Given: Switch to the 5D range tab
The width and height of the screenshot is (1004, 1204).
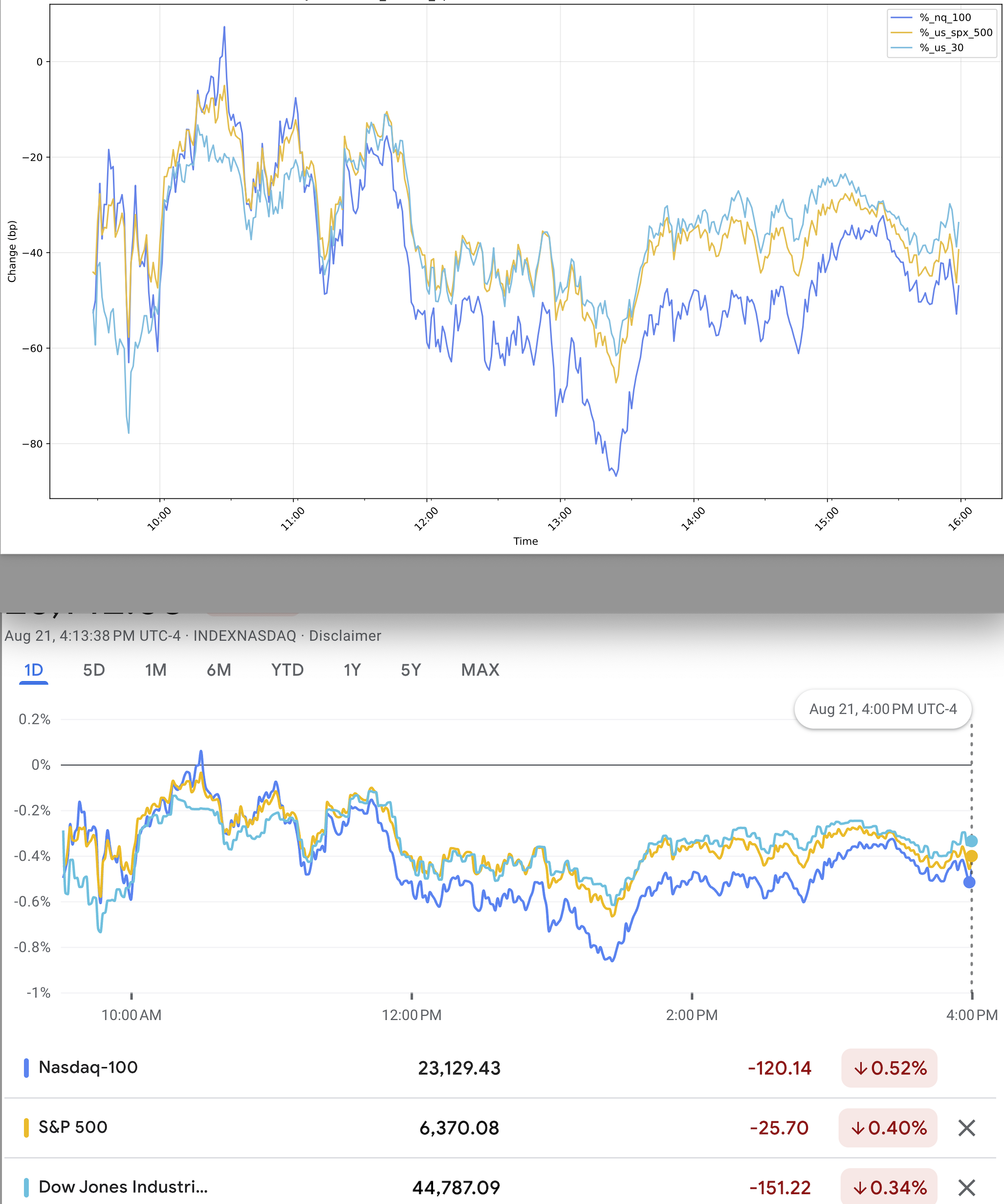Looking at the screenshot, I should click(x=94, y=669).
